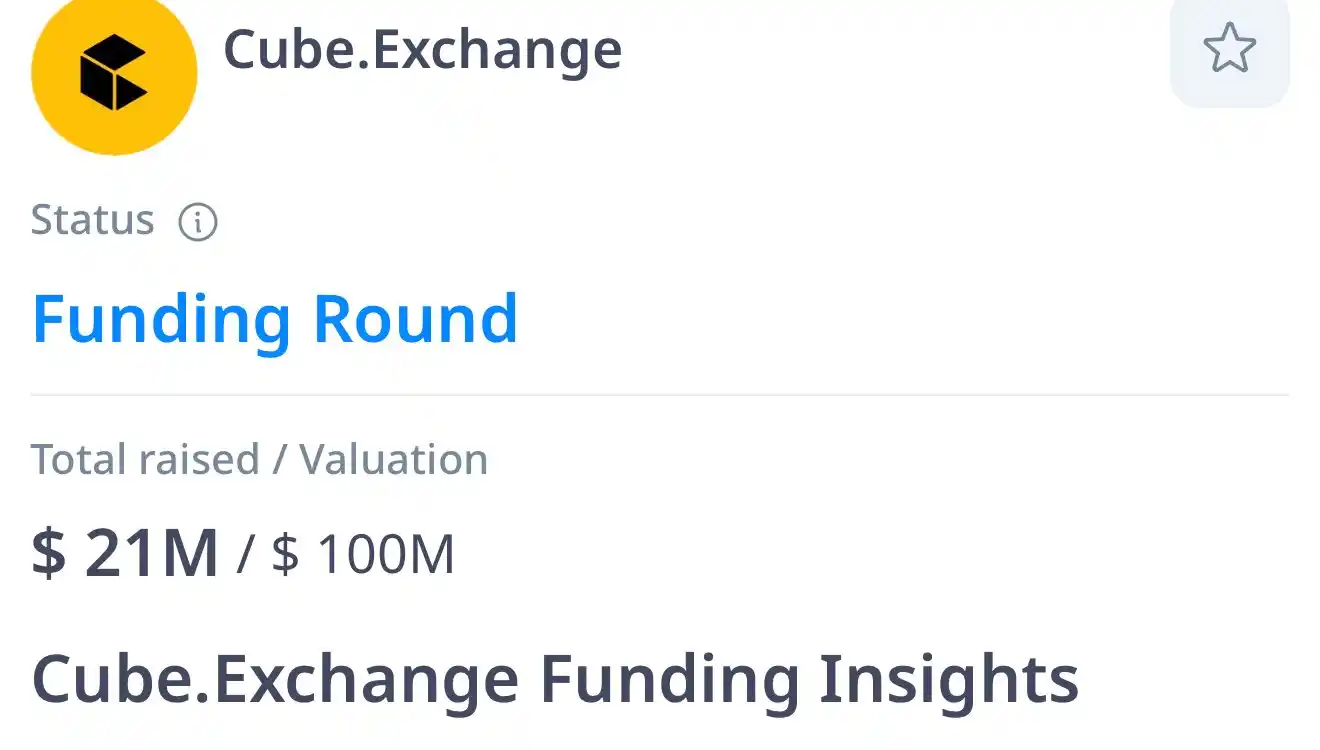Select the Cube.Exchange page title
Image resolution: width=1320 pixels, height=750 pixels.
422,50
